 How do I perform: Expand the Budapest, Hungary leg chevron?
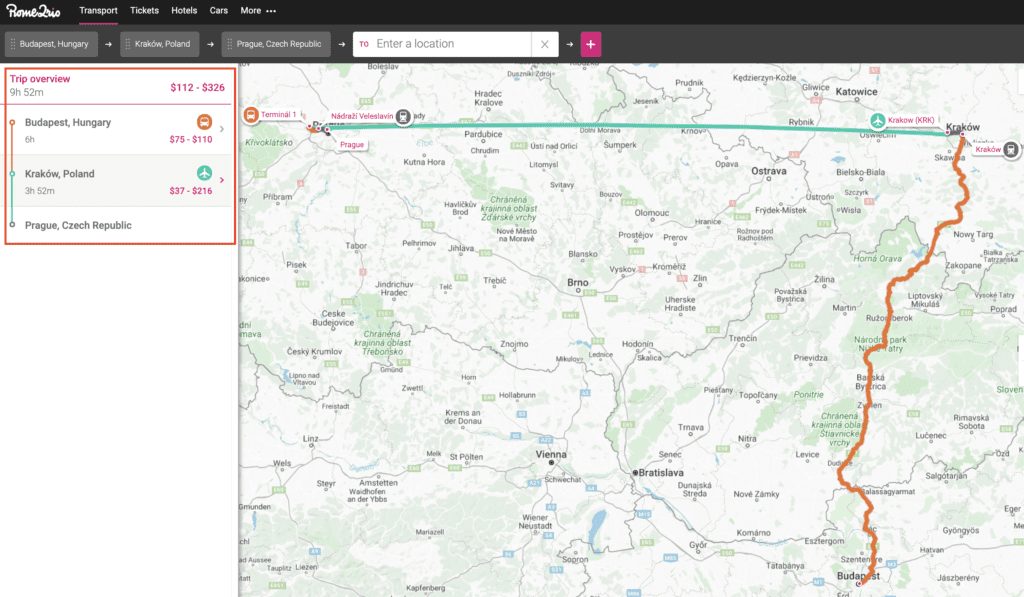pos(221,129)
